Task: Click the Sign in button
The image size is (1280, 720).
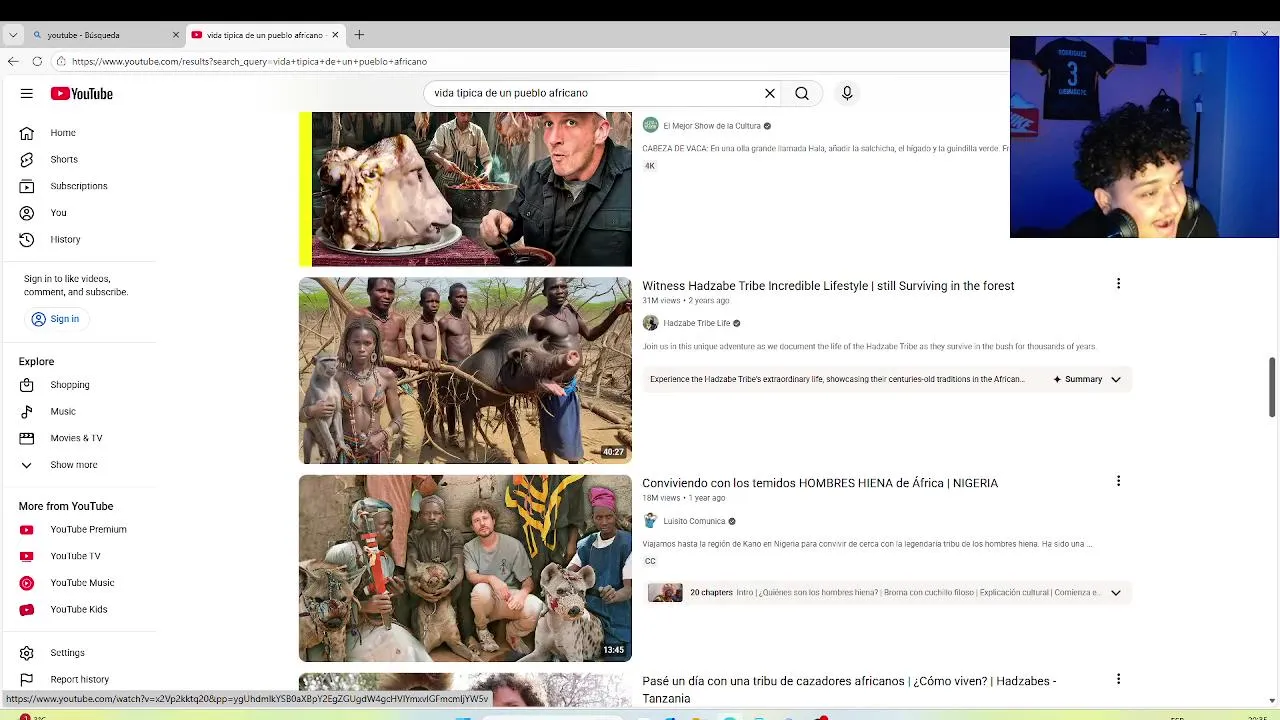Action: (55, 319)
